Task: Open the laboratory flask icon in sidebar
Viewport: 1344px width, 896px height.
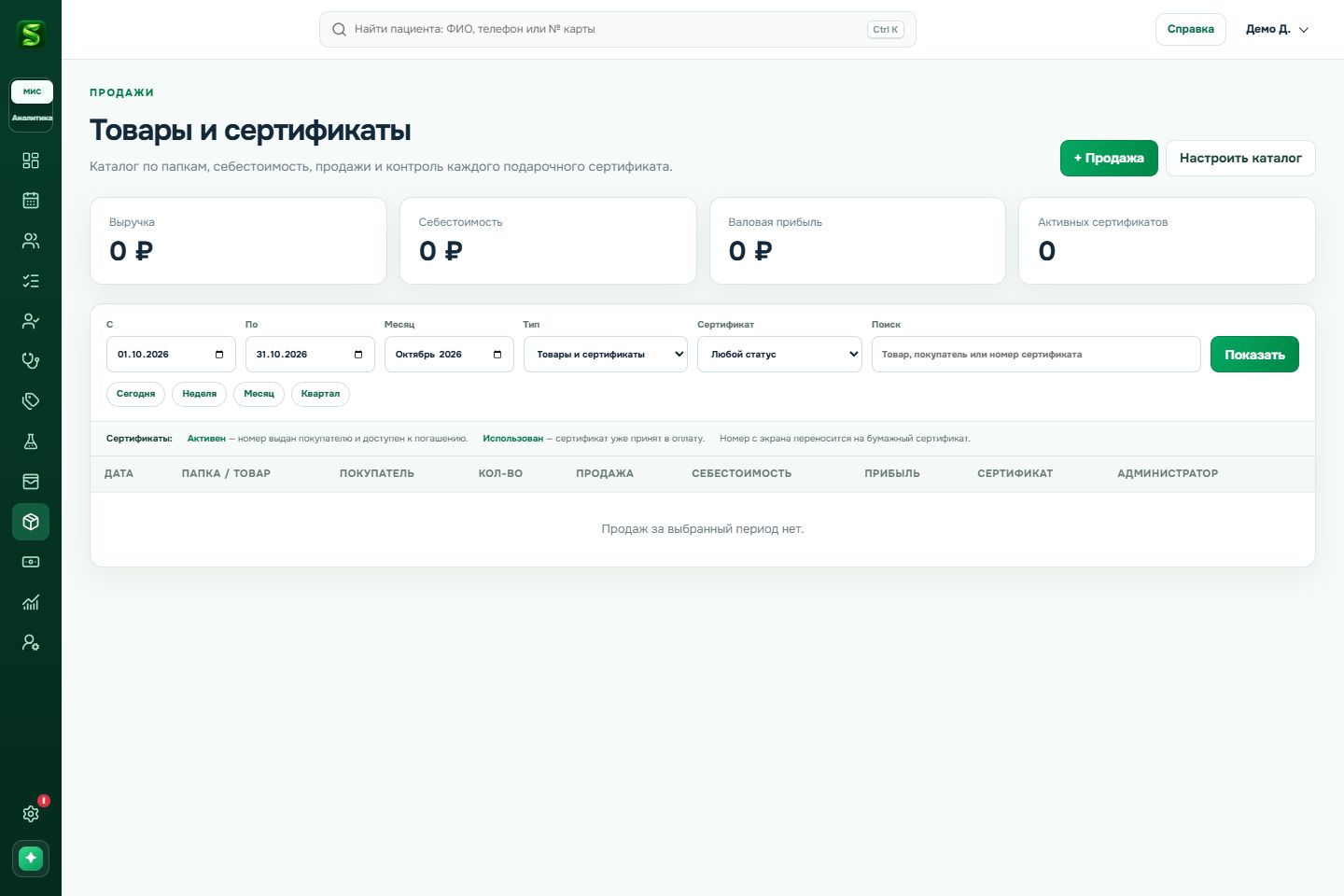Action: (31, 441)
